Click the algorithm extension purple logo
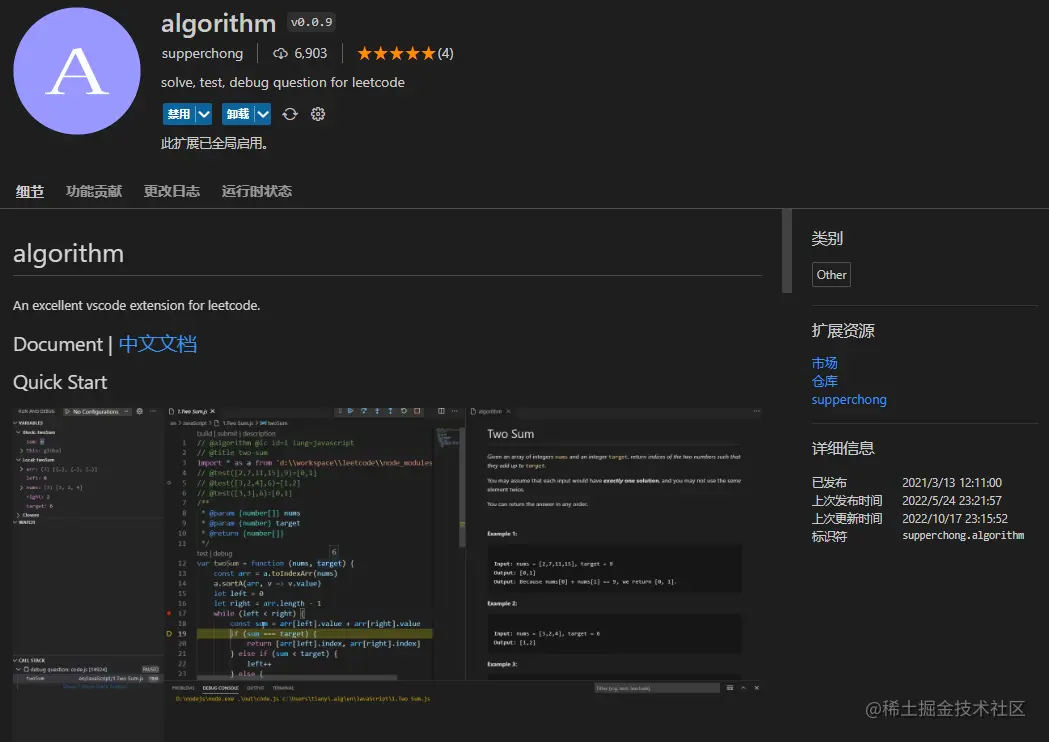The height and width of the screenshot is (742, 1049). click(77, 71)
